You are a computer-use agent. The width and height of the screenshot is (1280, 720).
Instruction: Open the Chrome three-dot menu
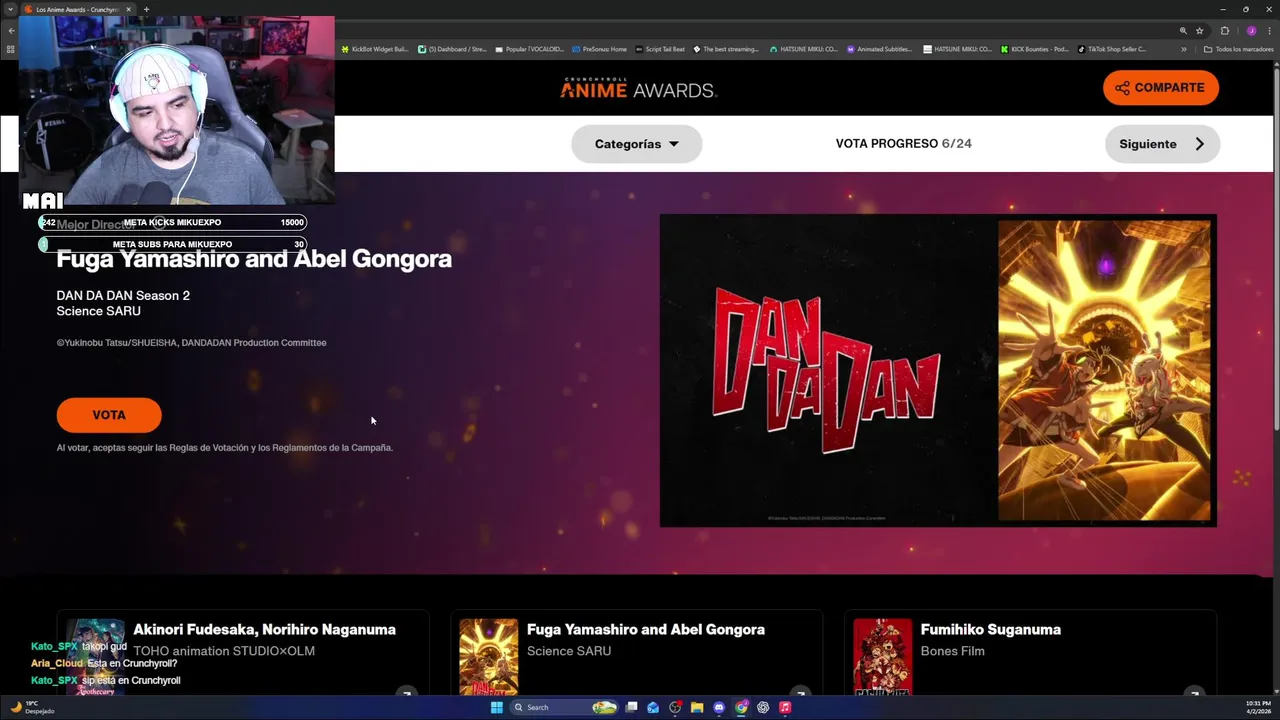point(1269,31)
